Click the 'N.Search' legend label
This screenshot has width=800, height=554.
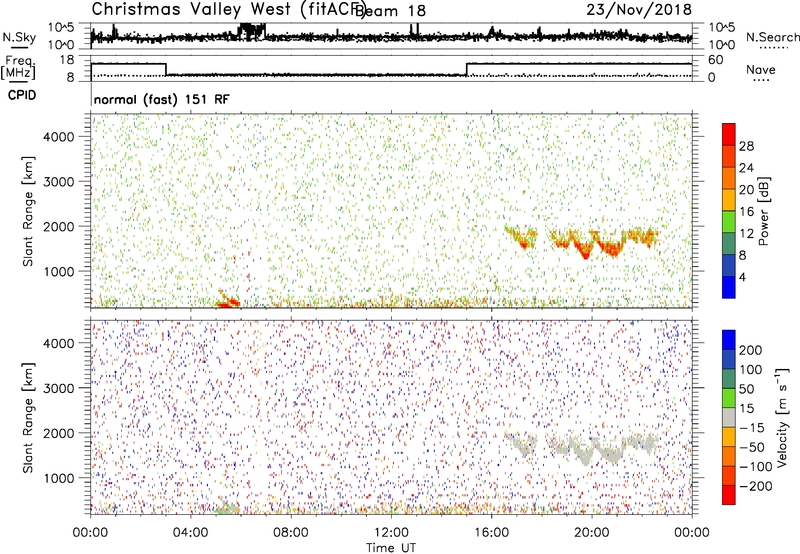[x=772, y=37]
